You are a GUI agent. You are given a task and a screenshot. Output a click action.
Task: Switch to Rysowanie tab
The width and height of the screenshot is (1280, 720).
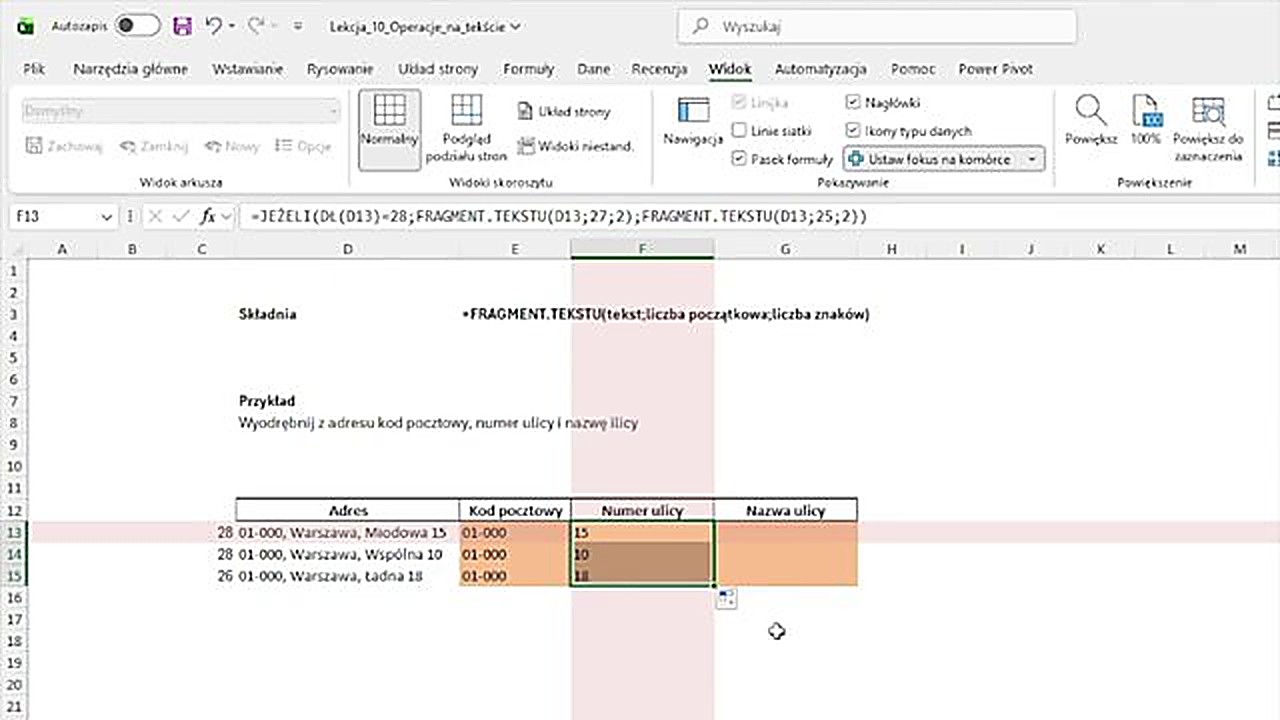click(x=340, y=69)
